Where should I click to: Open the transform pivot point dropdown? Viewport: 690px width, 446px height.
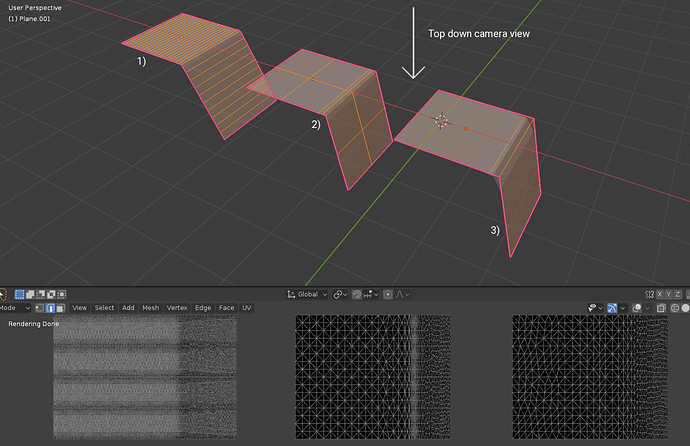340,294
